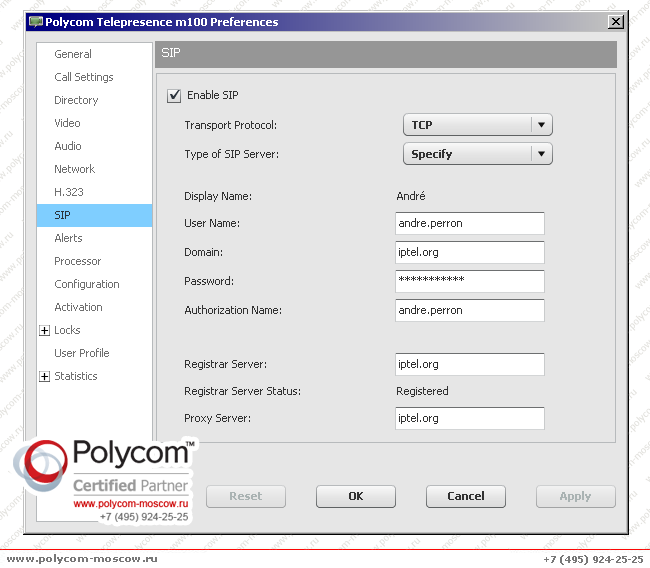Open the Transport Protocol dropdown

[x=478, y=125]
